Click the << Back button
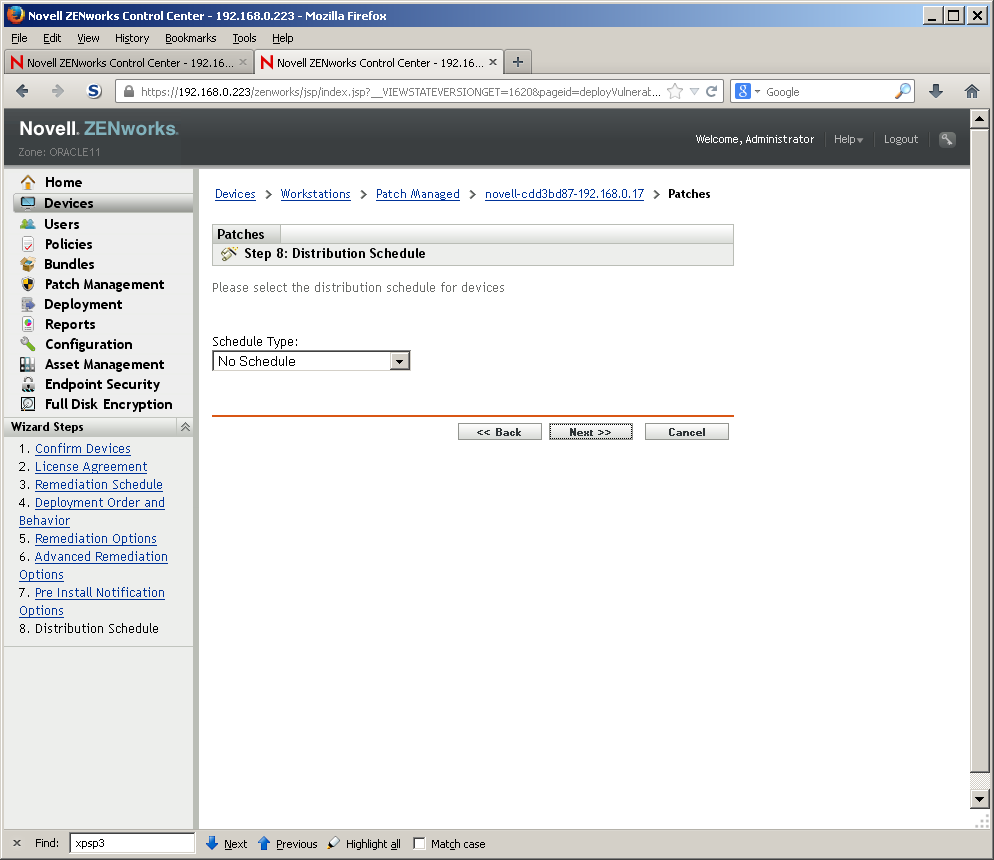 pyautogui.click(x=500, y=432)
